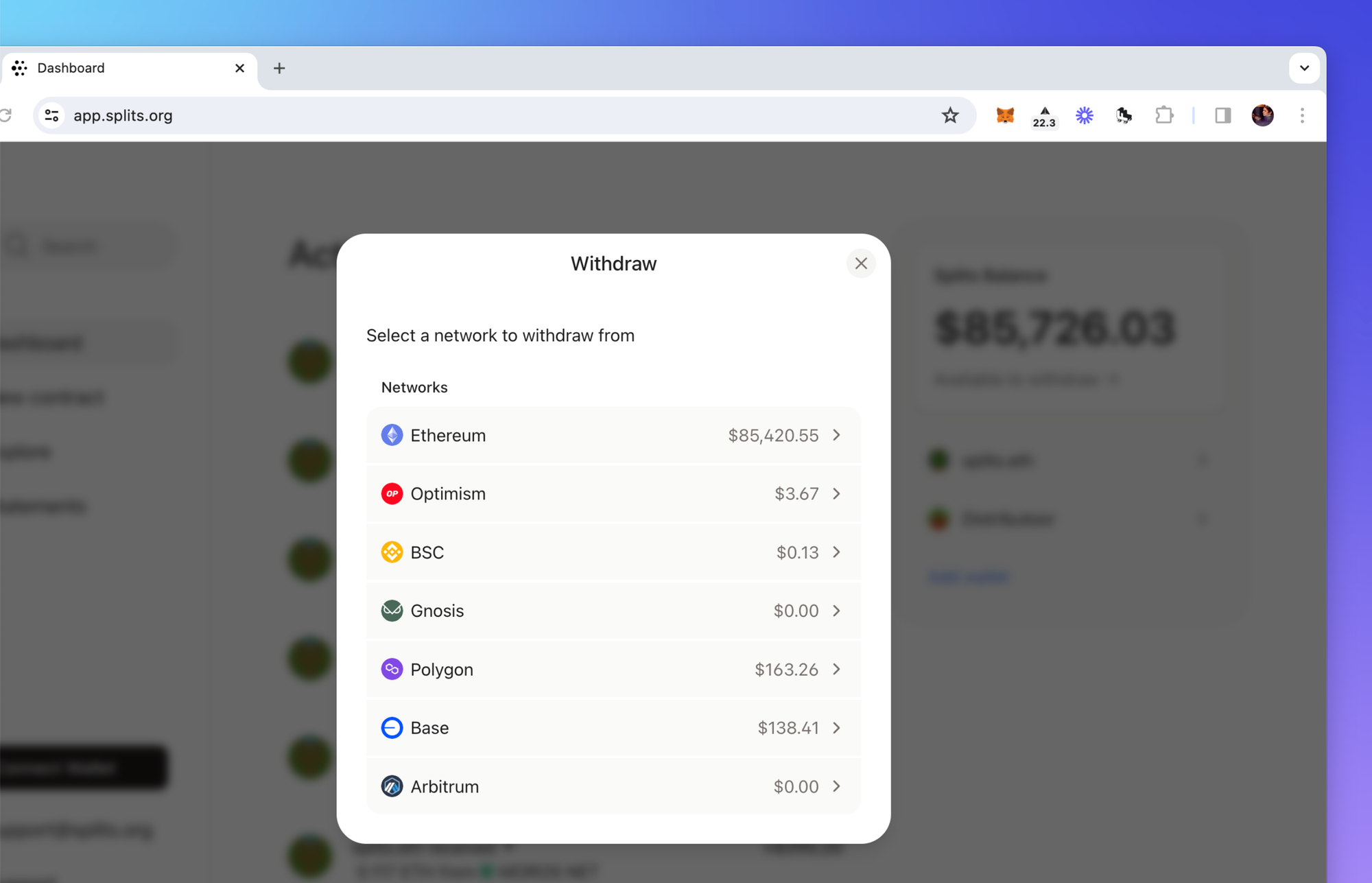Bookmark this page with the star icon
The width and height of the screenshot is (1372, 883).
click(x=950, y=115)
